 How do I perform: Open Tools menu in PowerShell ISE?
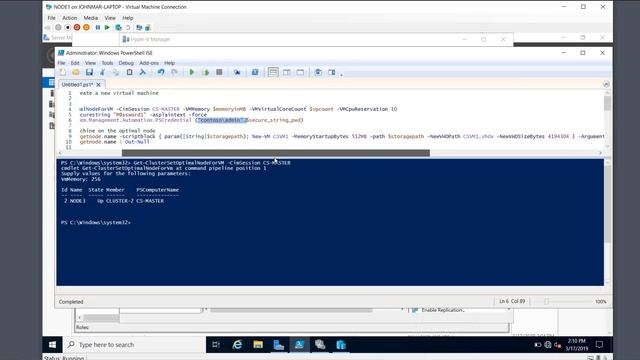point(107,63)
